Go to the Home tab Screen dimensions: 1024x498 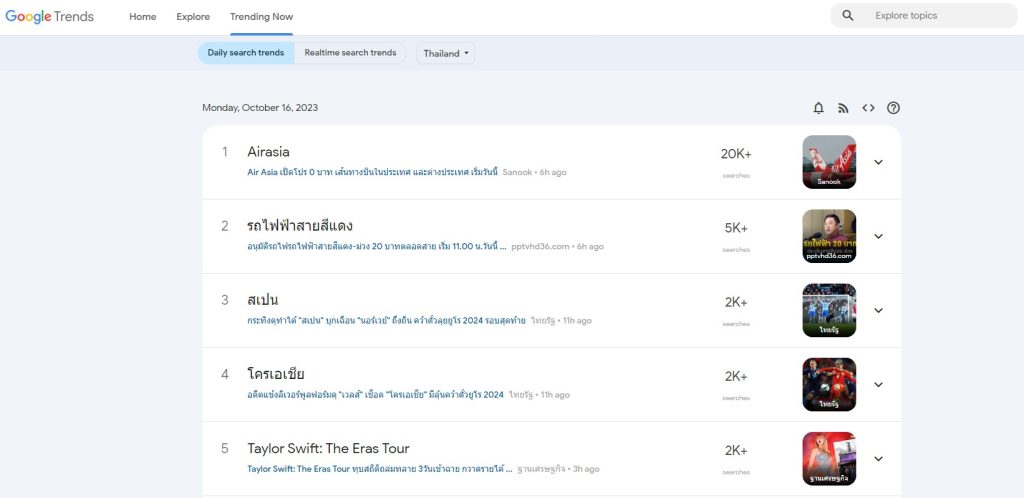[142, 17]
